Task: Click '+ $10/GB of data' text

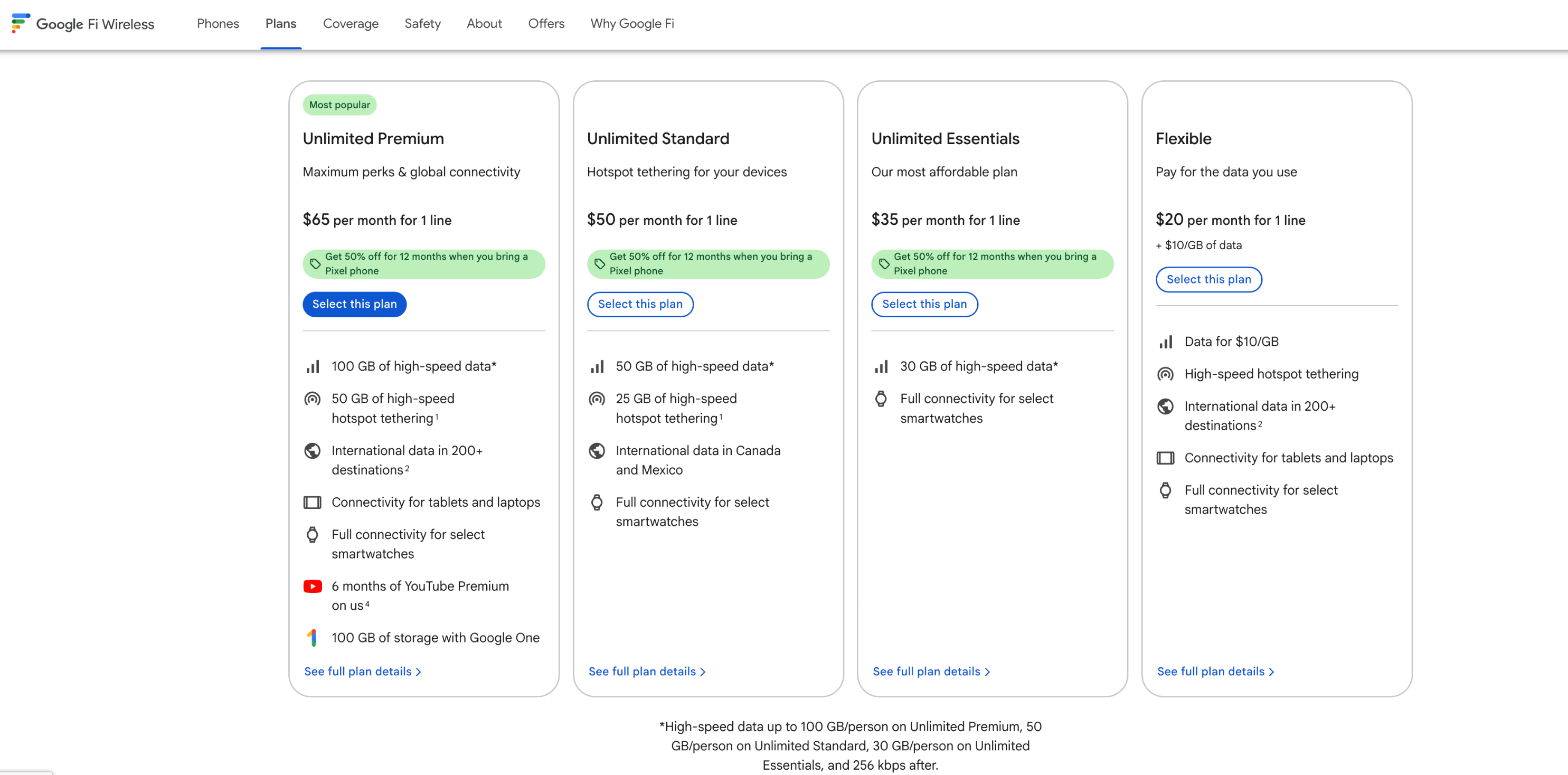Action: click(1198, 245)
